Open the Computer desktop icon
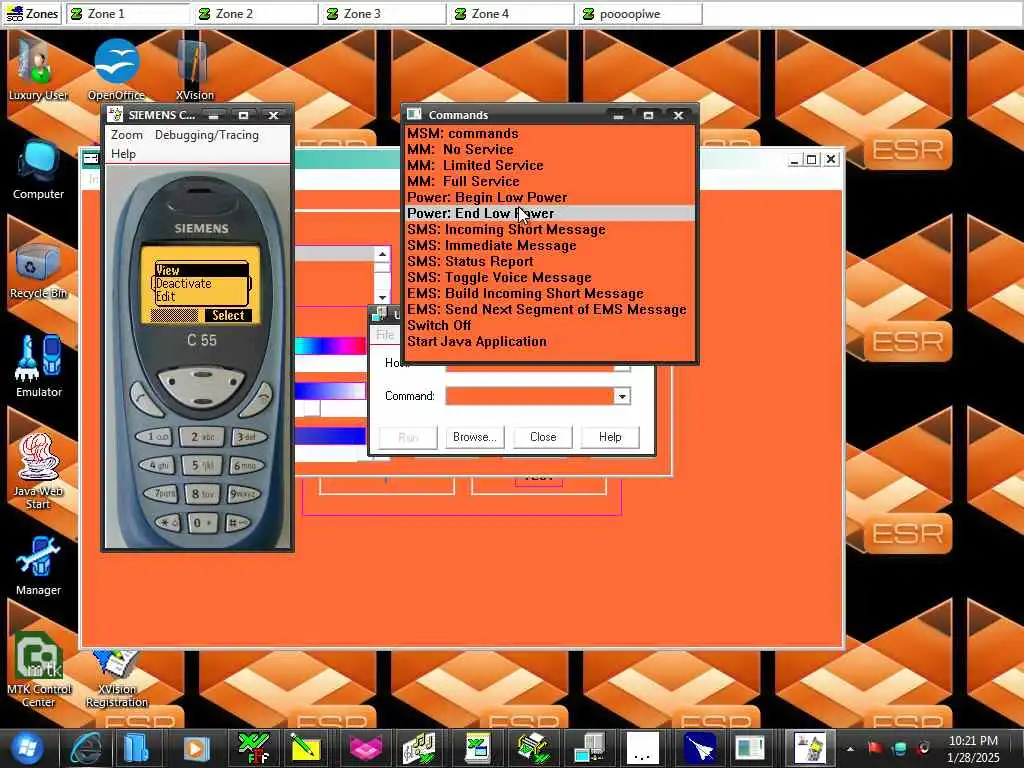The height and width of the screenshot is (768, 1024). (38, 168)
